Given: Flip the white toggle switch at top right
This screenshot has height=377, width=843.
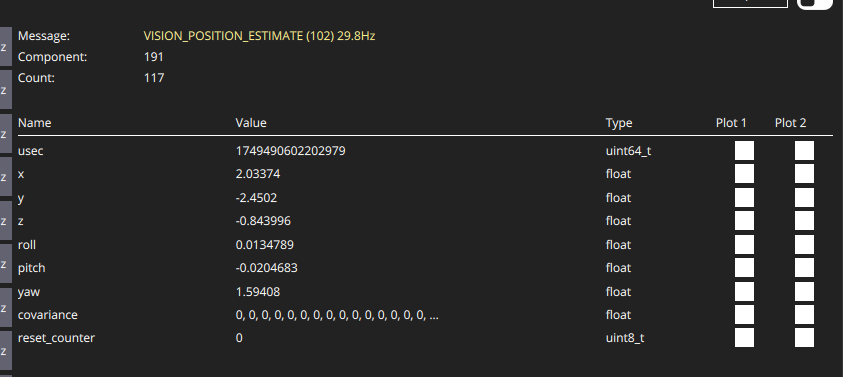Looking at the screenshot, I should [814, 3].
